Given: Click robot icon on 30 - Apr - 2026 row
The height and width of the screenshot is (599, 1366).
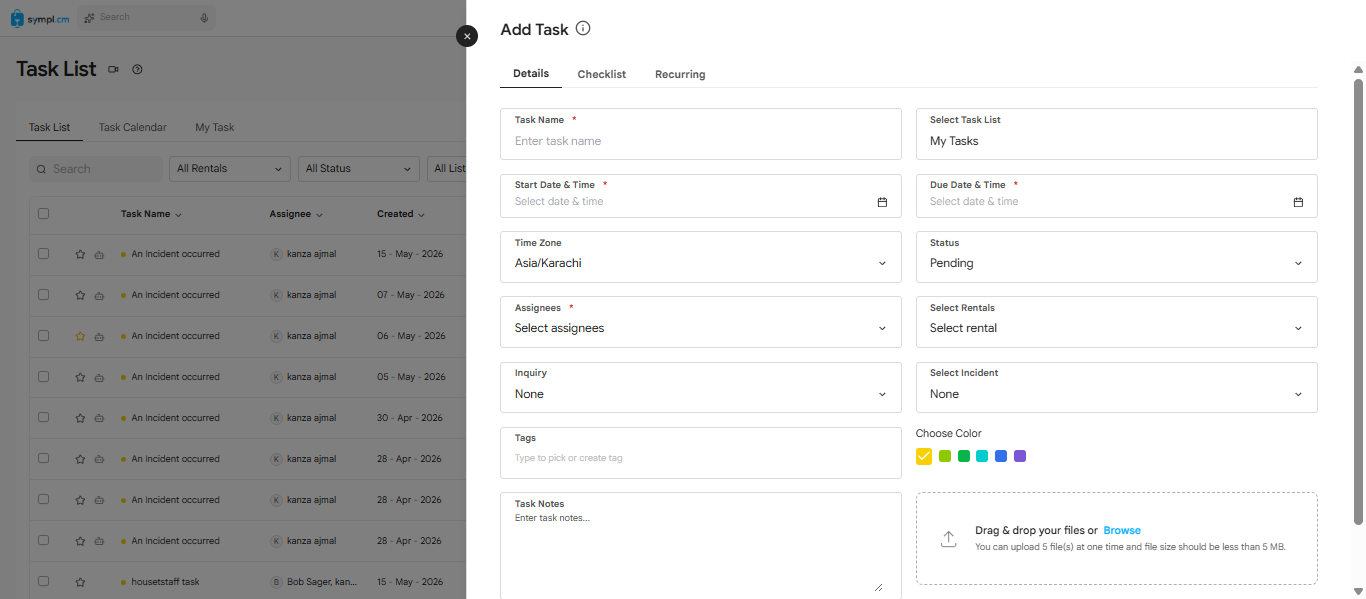Looking at the screenshot, I should tap(99, 418).
